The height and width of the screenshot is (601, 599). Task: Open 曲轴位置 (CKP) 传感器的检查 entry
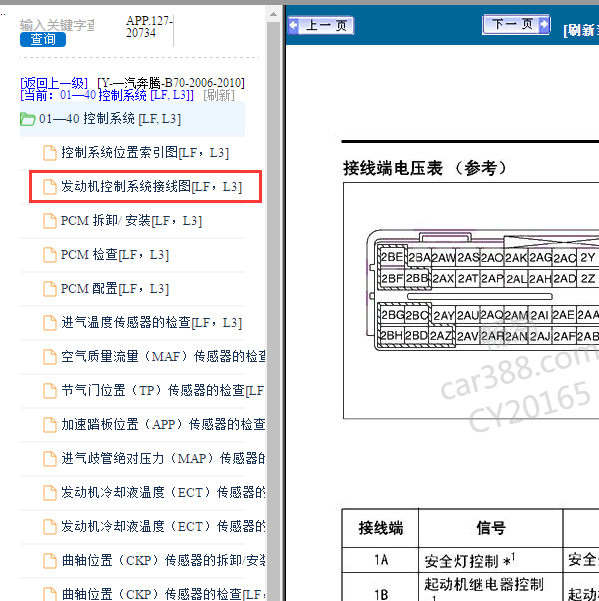pos(163,594)
